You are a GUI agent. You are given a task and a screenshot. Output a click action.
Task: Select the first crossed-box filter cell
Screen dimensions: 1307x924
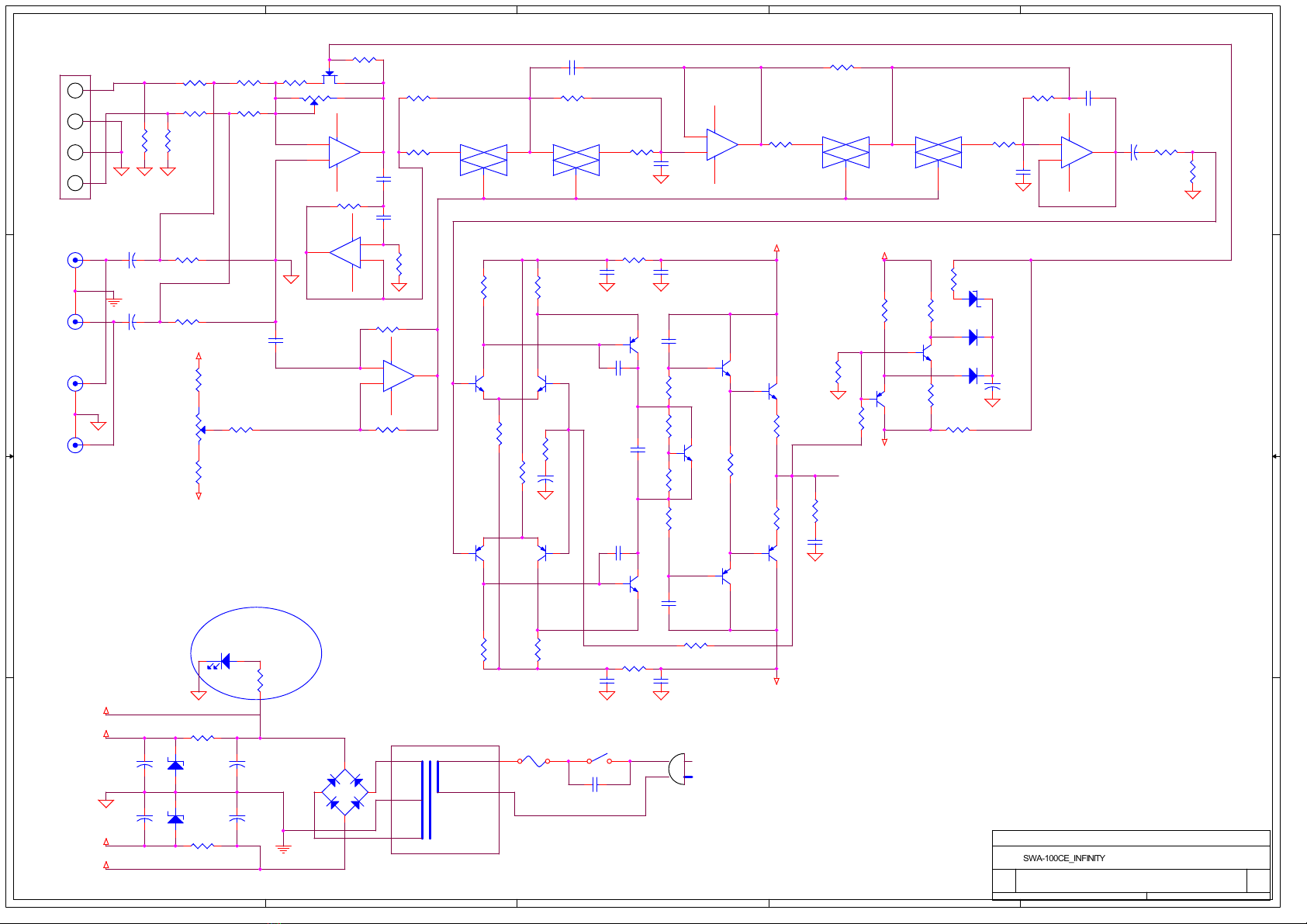(483, 160)
